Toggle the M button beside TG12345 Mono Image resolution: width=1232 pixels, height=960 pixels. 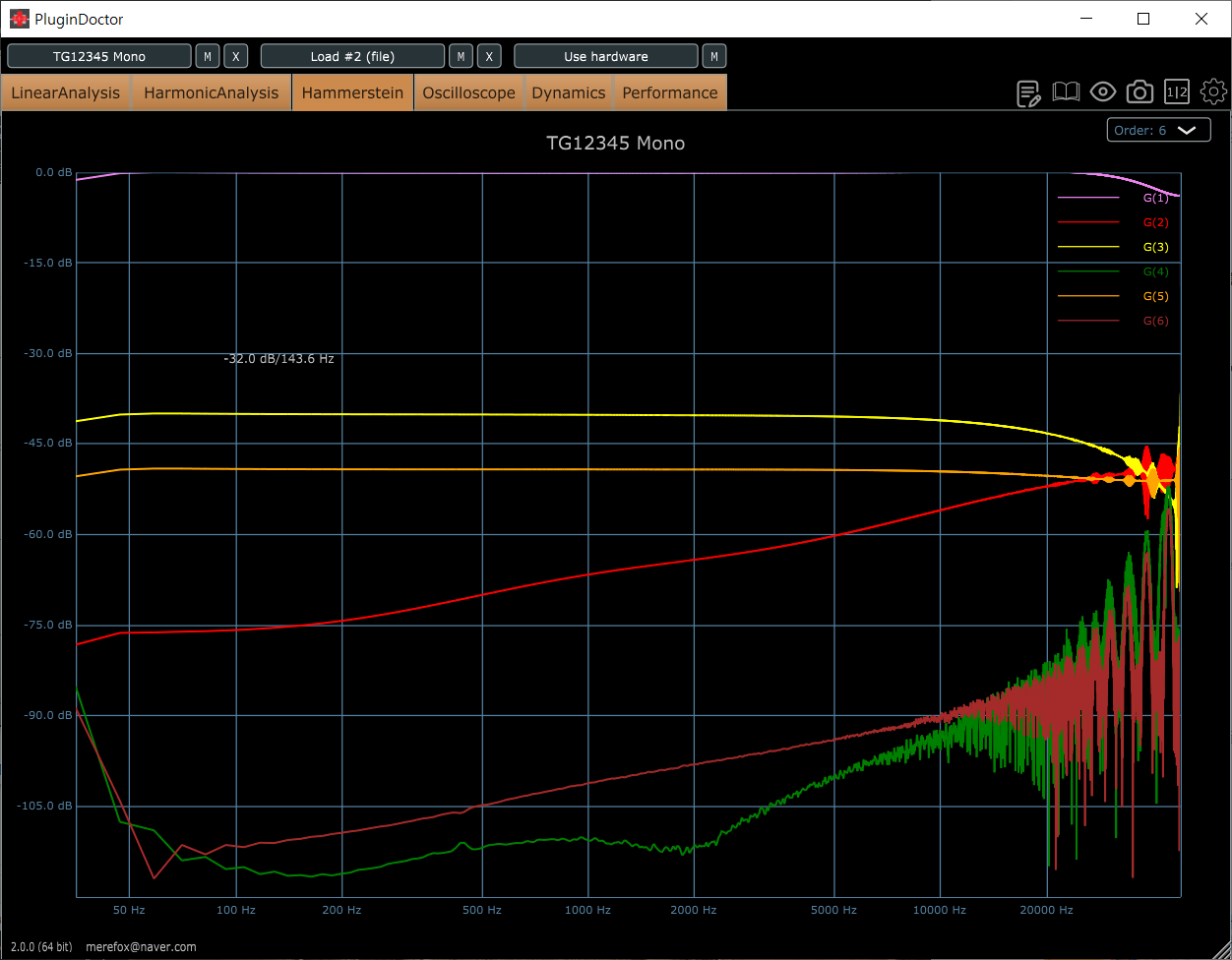[x=207, y=56]
